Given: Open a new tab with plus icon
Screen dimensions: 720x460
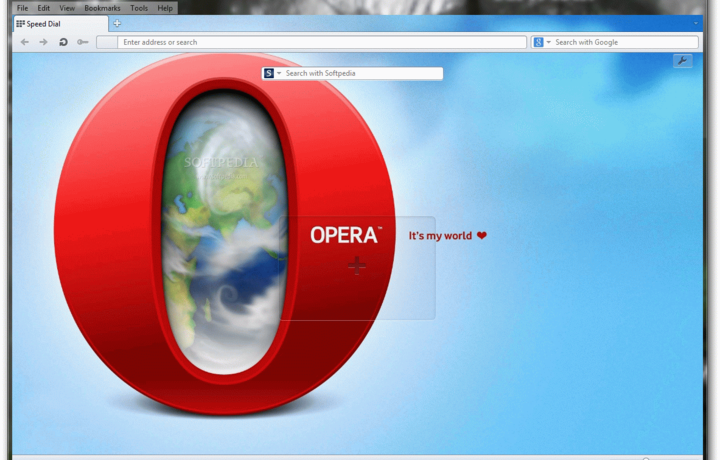Looking at the screenshot, I should 117,23.
